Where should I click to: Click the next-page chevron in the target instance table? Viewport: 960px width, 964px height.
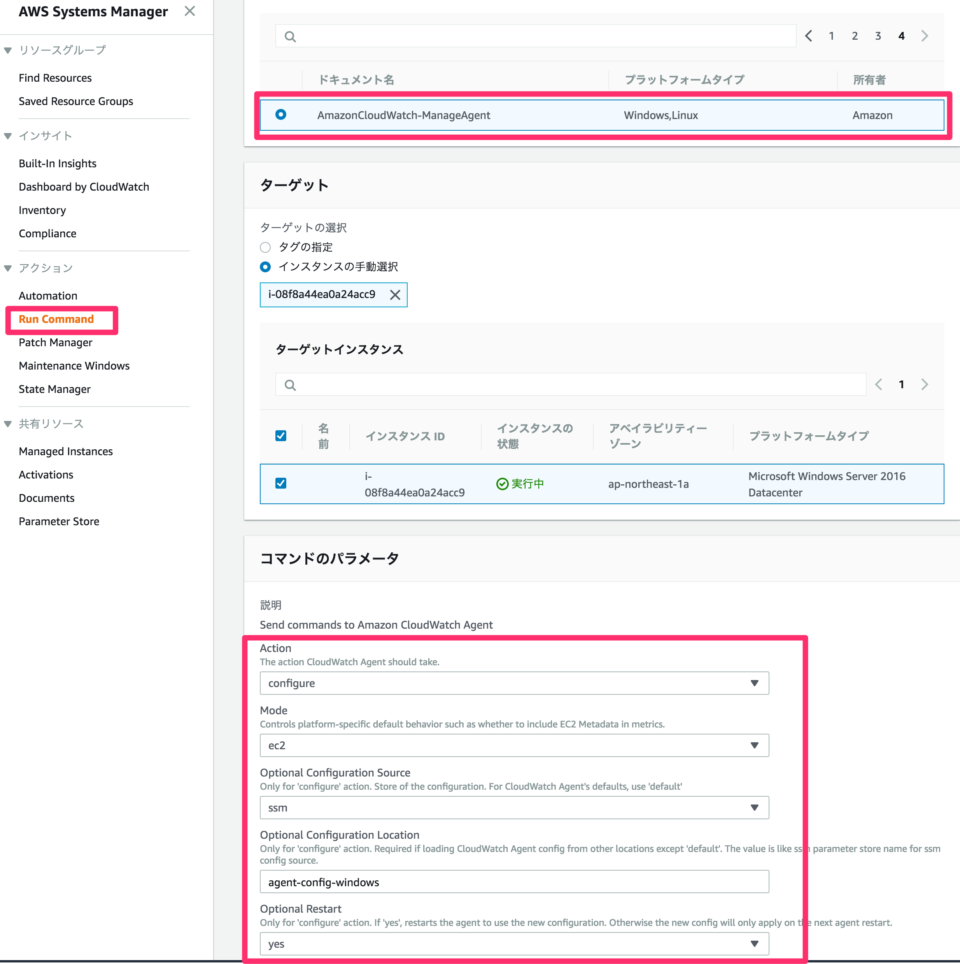[x=924, y=383]
